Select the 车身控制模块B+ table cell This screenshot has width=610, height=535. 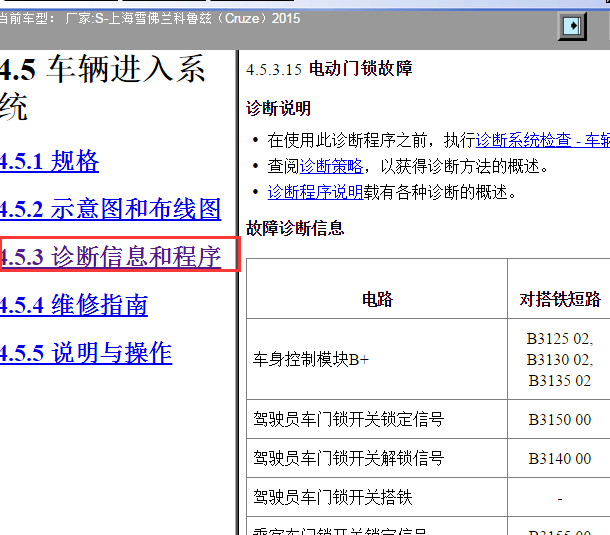click(377, 359)
